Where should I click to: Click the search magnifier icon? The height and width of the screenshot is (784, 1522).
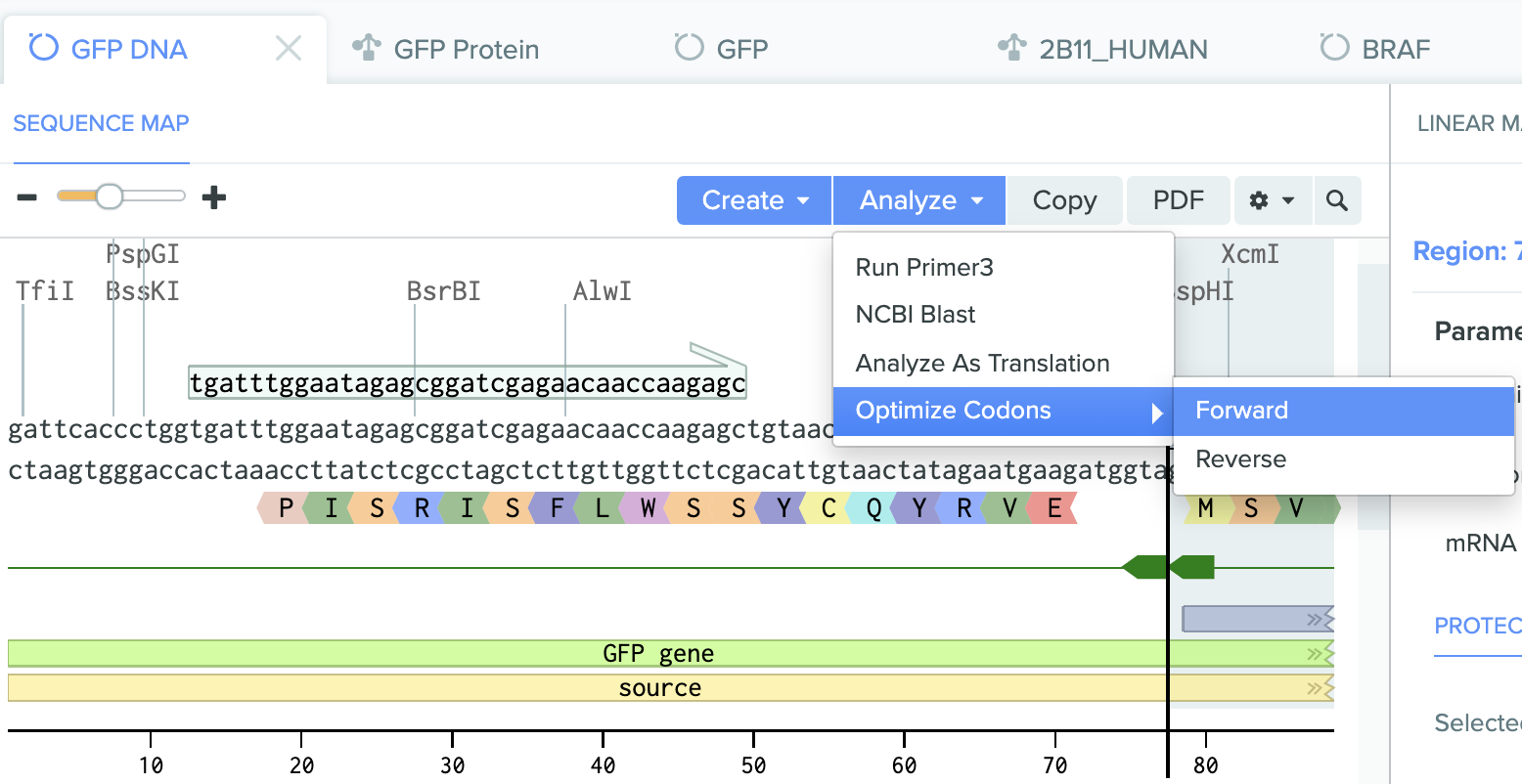click(1337, 200)
